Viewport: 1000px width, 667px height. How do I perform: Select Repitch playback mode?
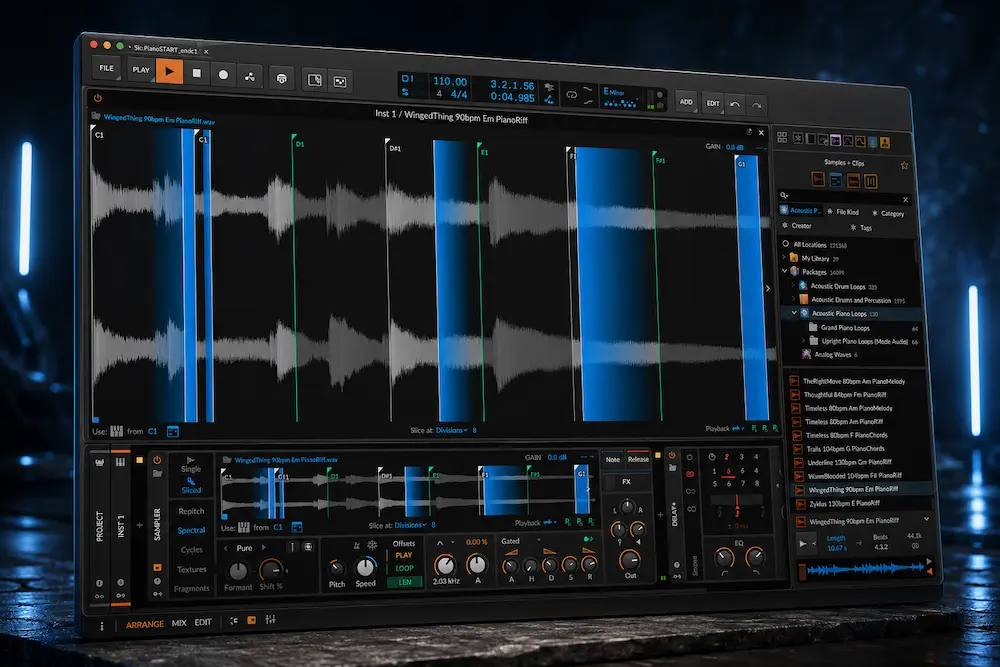(191, 511)
